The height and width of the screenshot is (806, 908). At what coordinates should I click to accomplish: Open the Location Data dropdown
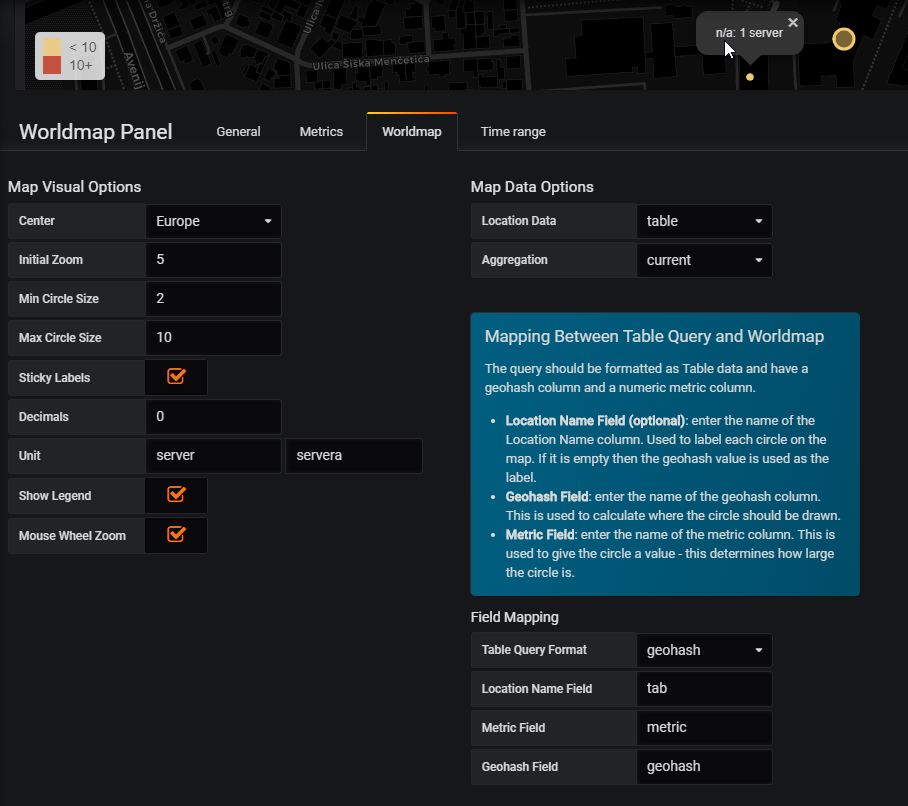coord(704,221)
